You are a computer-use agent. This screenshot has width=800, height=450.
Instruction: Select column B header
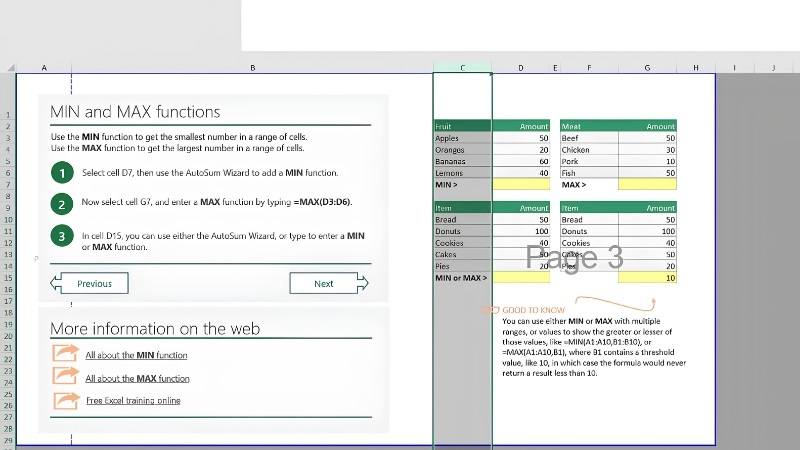click(x=253, y=67)
